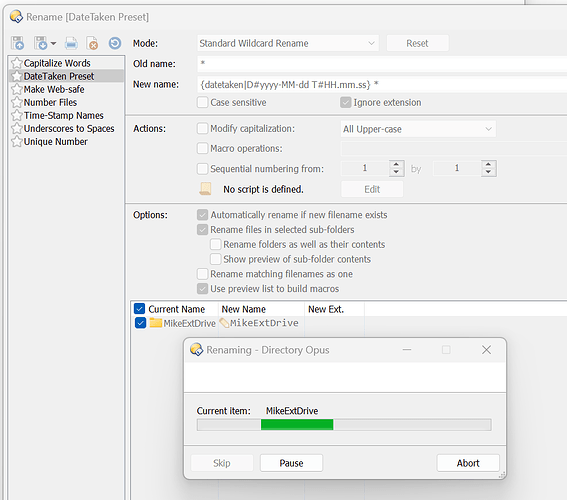Toggle Automatically rename if new filename exists

point(202,215)
